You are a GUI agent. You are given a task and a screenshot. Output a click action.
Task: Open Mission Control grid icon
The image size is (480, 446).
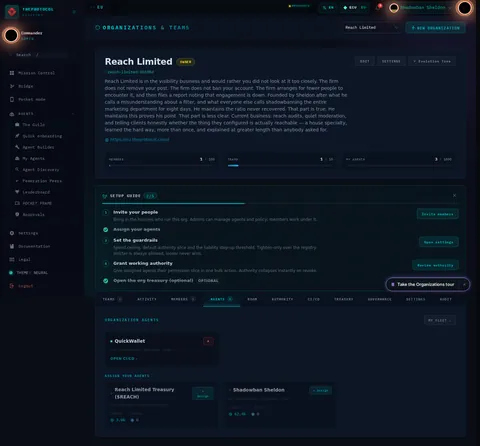[12, 73]
